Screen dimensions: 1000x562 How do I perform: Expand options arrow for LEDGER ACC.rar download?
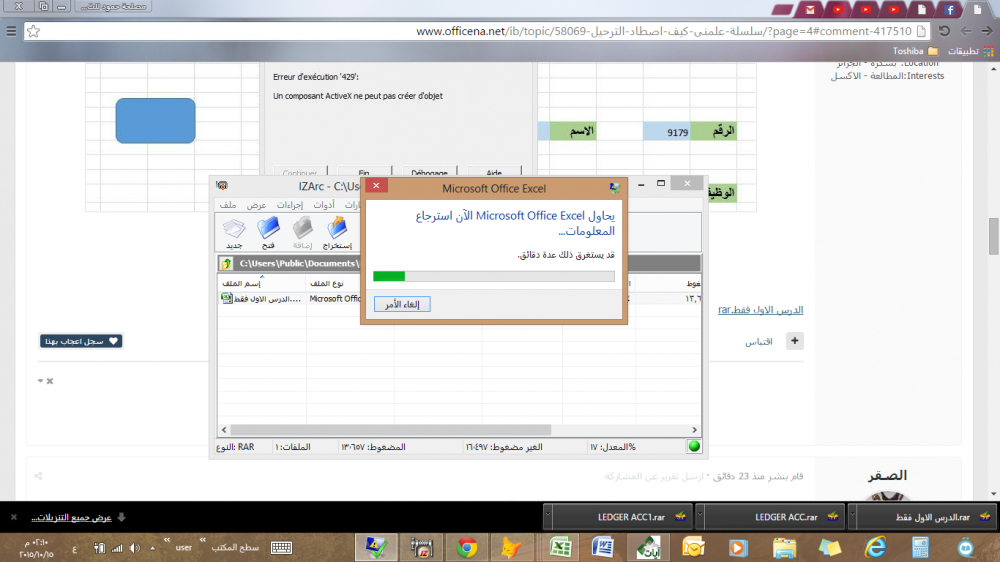pos(700,517)
